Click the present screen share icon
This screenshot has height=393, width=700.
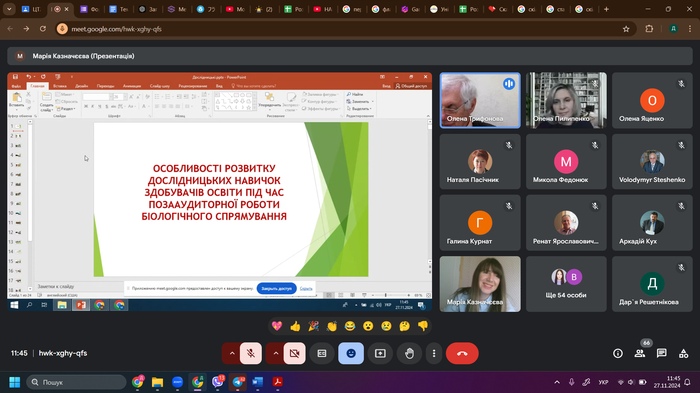tap(380, 353)
